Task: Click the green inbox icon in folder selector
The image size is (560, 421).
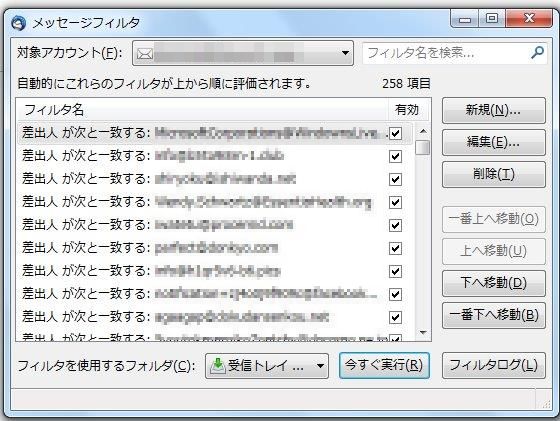Action: coord(218,366)
